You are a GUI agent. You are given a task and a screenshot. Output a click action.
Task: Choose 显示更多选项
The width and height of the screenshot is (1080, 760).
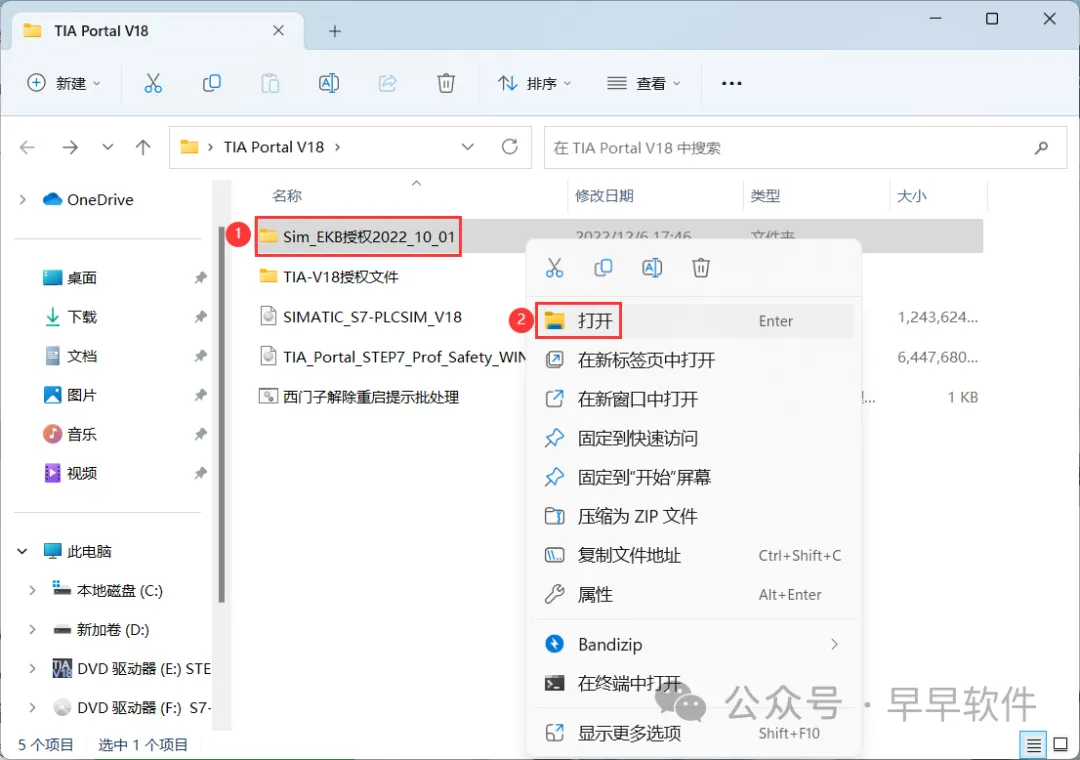[x=694, y=733]
